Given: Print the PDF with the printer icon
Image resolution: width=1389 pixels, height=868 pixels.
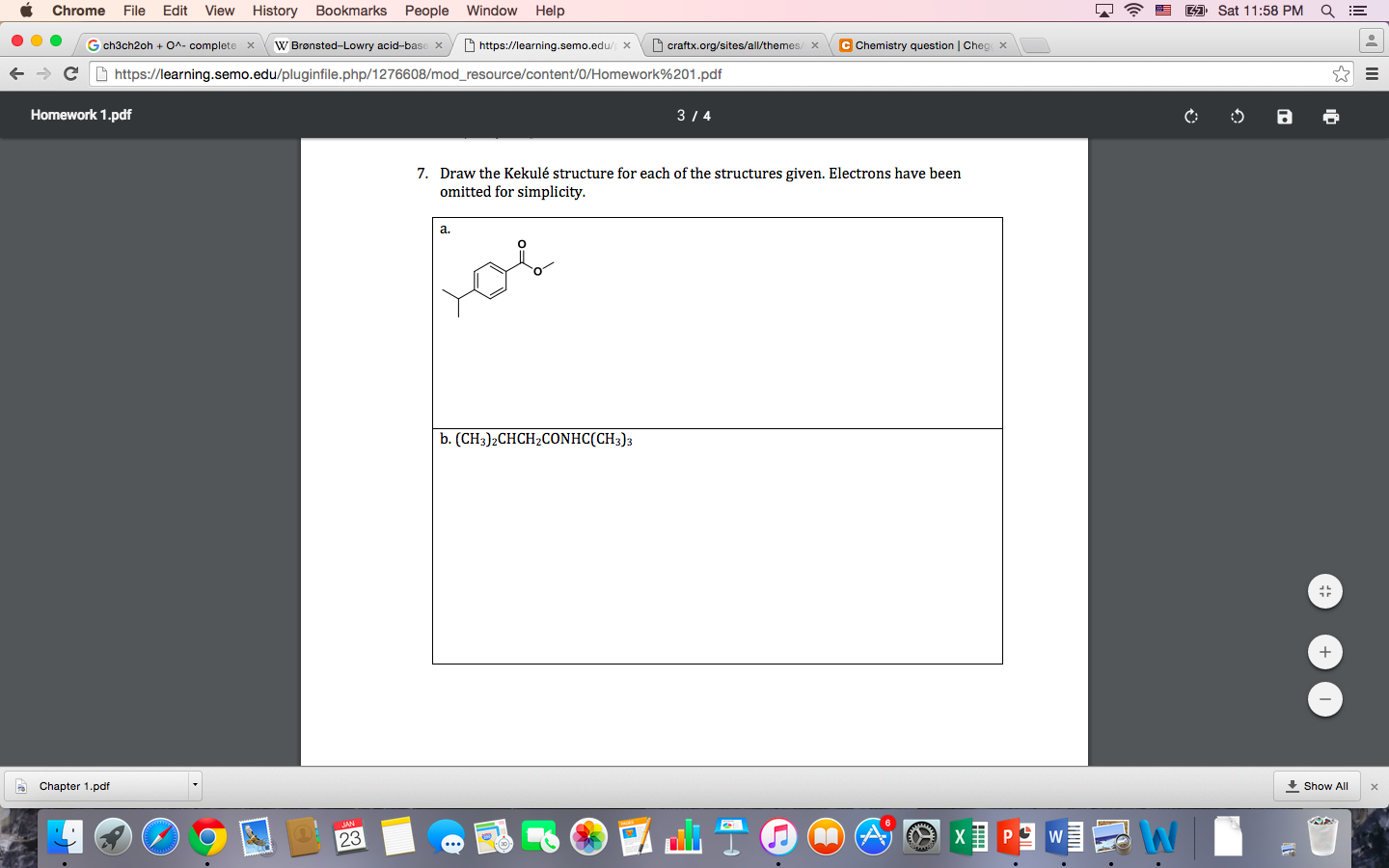Looking at the screenshot, I should tap(1331, 116).
